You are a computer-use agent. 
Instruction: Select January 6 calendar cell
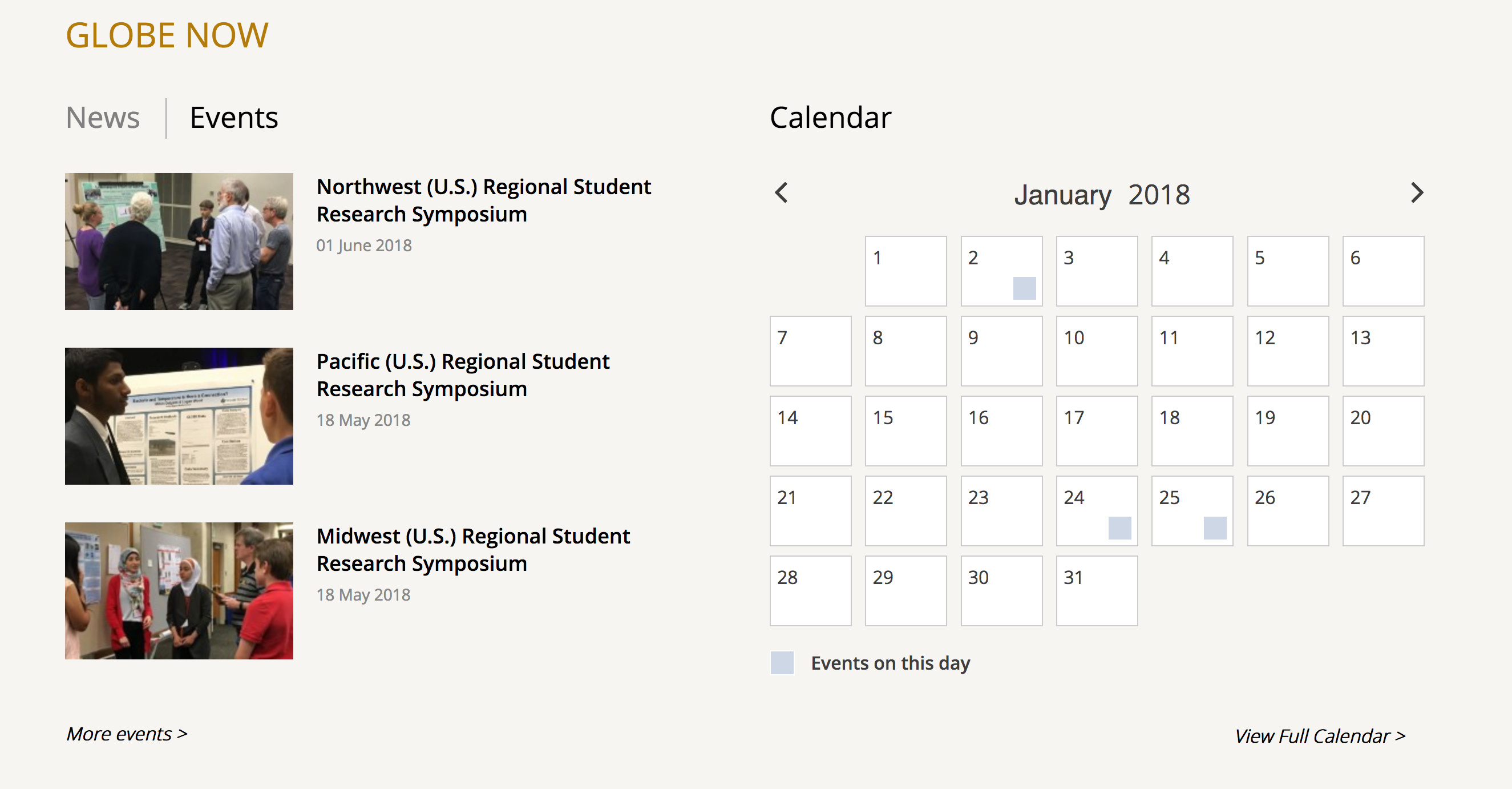coord(1383,271)
